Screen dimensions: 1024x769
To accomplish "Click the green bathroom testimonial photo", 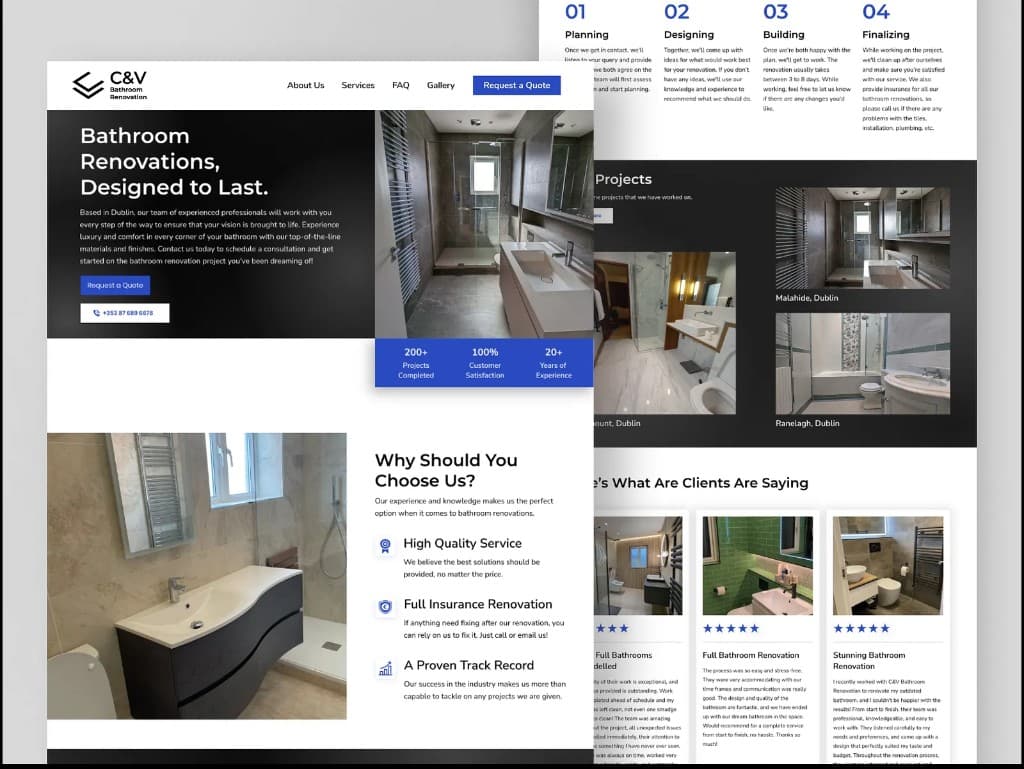I will pos(757,565).
